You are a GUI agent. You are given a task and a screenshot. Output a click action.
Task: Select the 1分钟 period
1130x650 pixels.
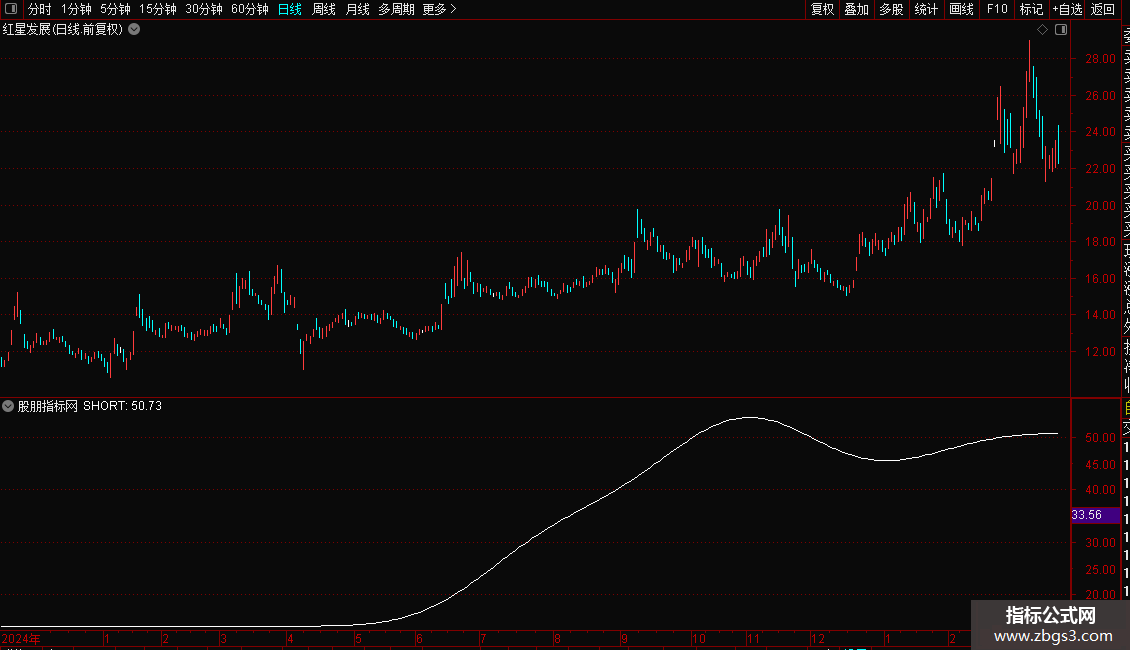(76, 9)
